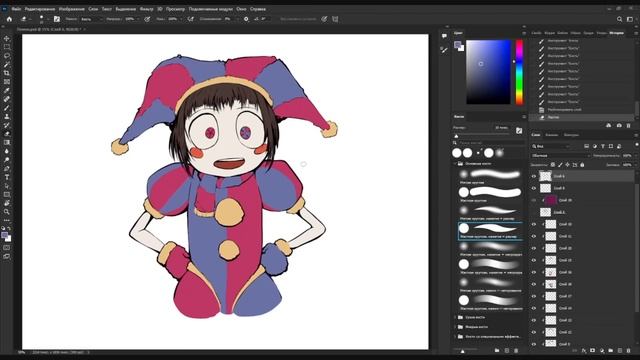Toggle pressure for opacity button
Viewport: 640px width, 360px height.
147,19
